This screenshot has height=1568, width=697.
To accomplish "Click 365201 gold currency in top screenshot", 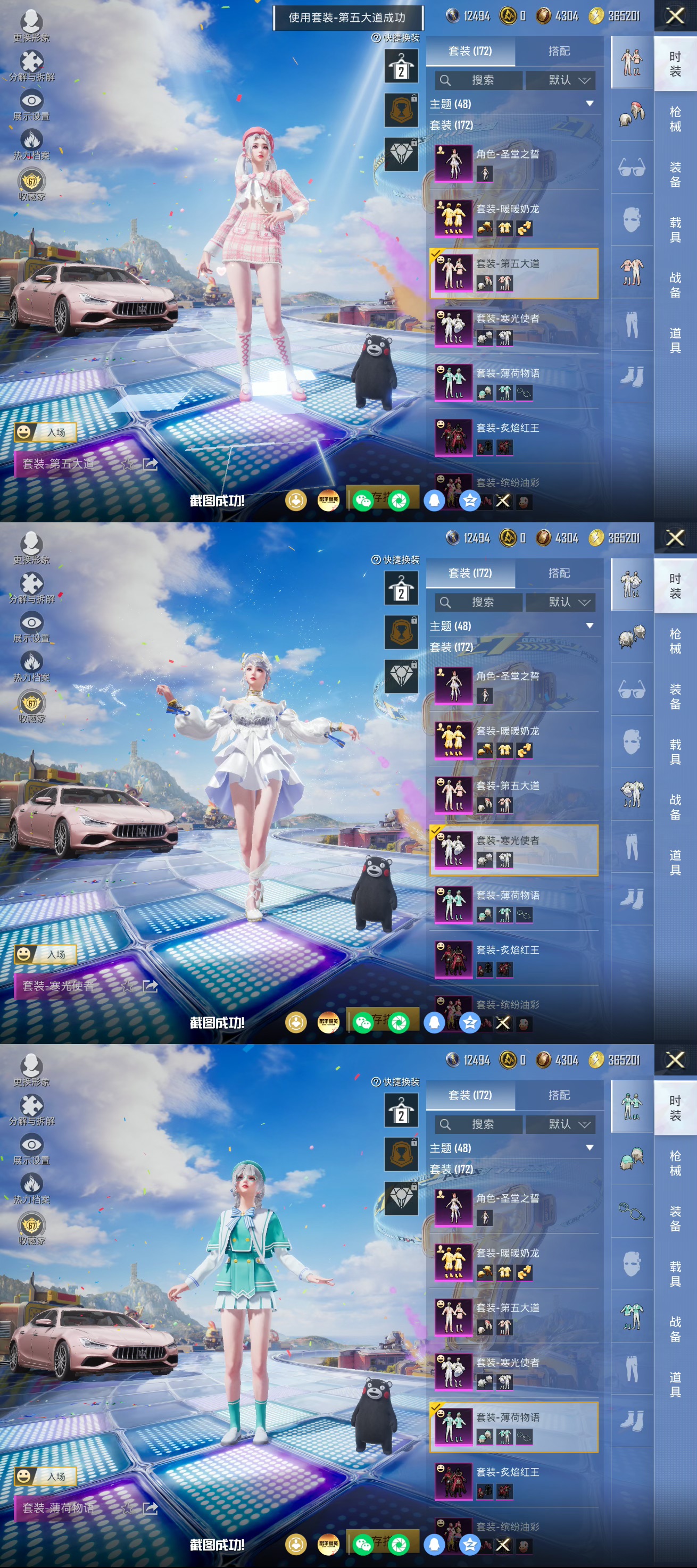I will (615, 16).
